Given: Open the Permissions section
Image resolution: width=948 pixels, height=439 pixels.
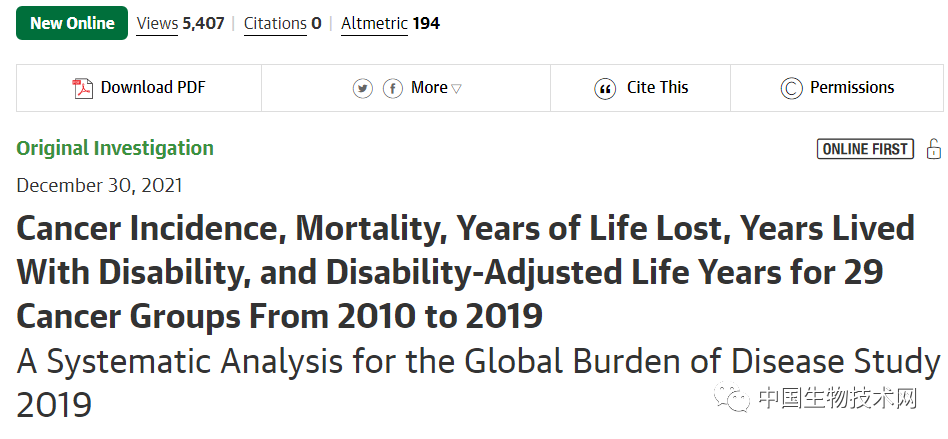Looking at the screenshot, I should 837,88.
